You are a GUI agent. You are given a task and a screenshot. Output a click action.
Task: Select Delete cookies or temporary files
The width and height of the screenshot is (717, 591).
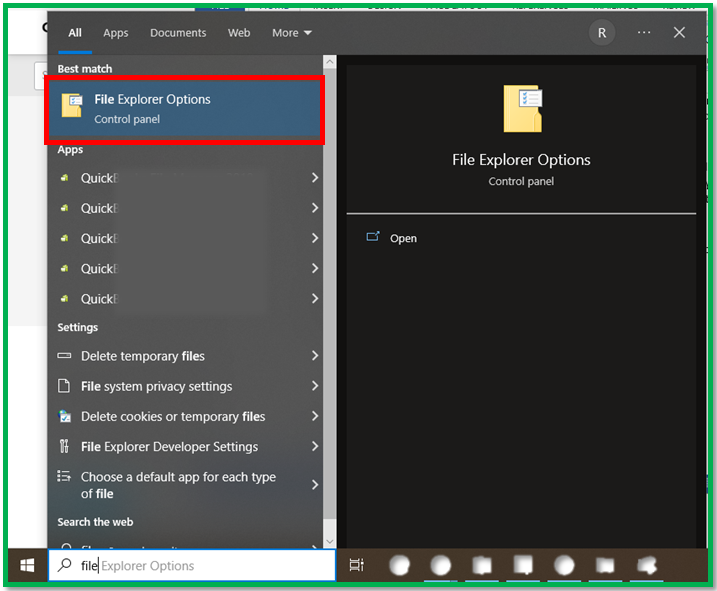coord(185,416)
